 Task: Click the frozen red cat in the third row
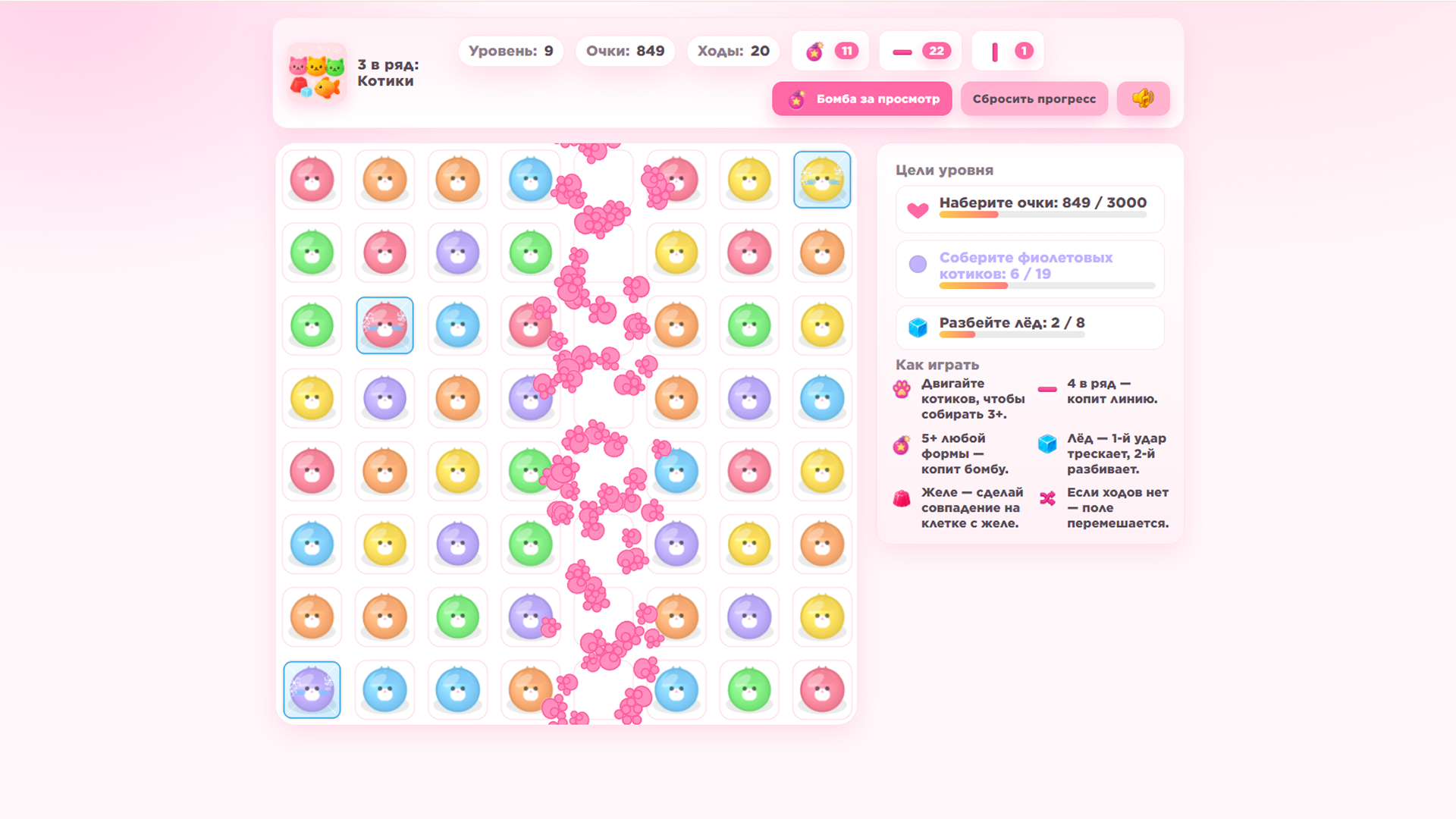[x=384, y=325]
